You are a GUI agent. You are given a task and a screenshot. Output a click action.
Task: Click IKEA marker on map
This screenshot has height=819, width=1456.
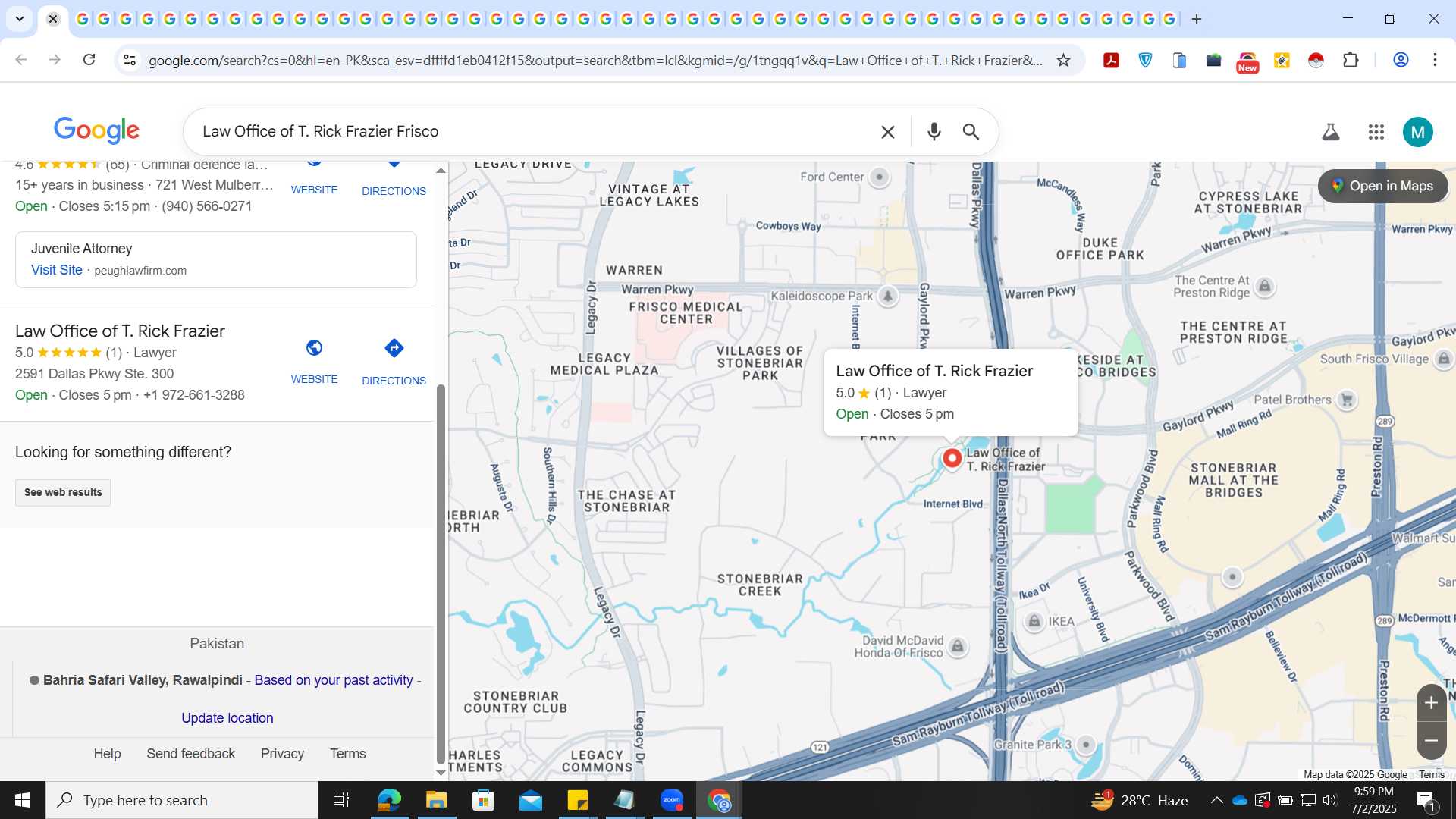[1034, 622]
